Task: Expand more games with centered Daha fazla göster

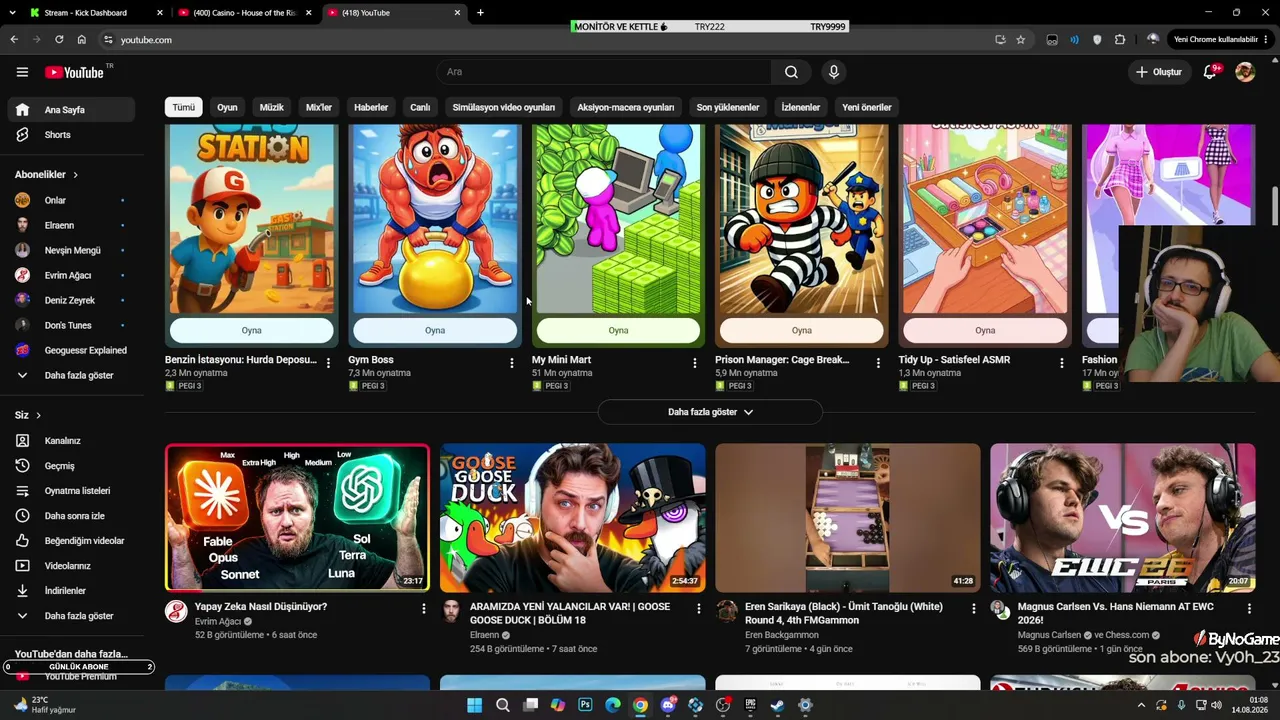Action: coord(710,412)
